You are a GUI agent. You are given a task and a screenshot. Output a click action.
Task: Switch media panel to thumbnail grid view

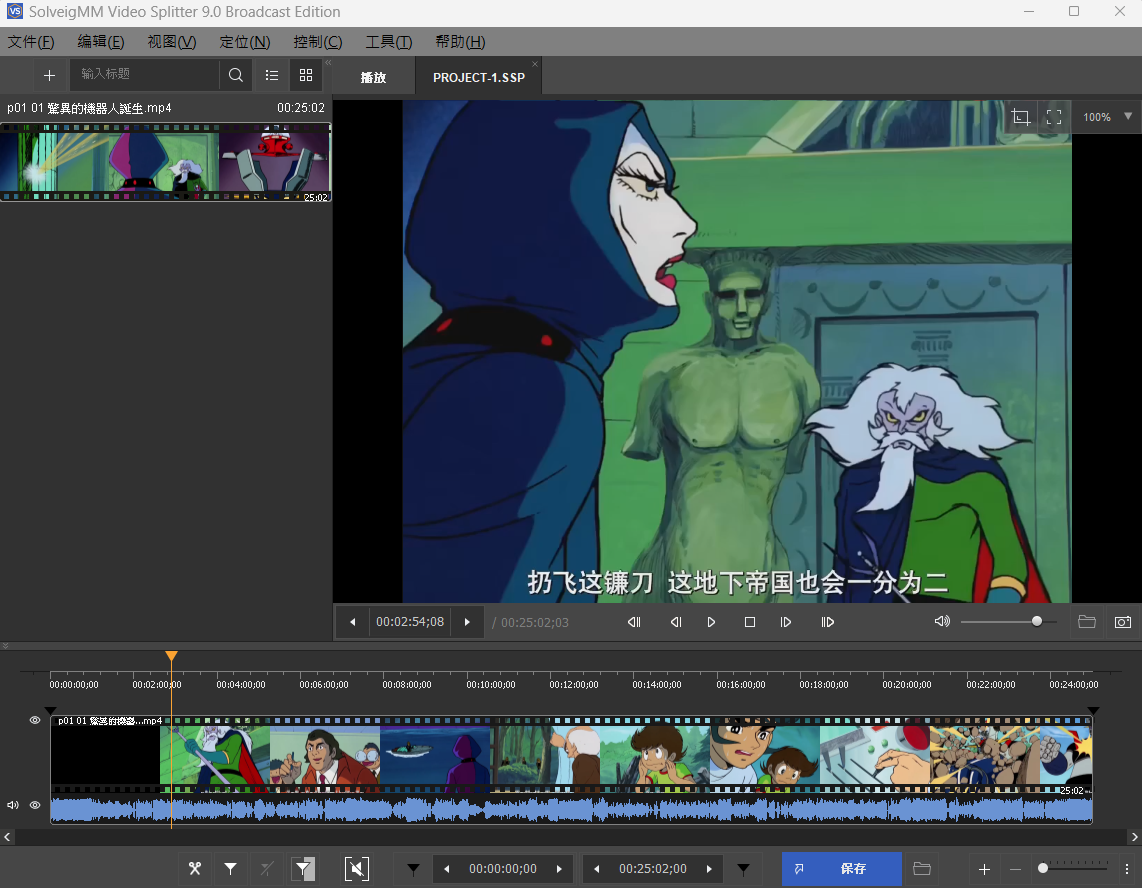[306, 75]
